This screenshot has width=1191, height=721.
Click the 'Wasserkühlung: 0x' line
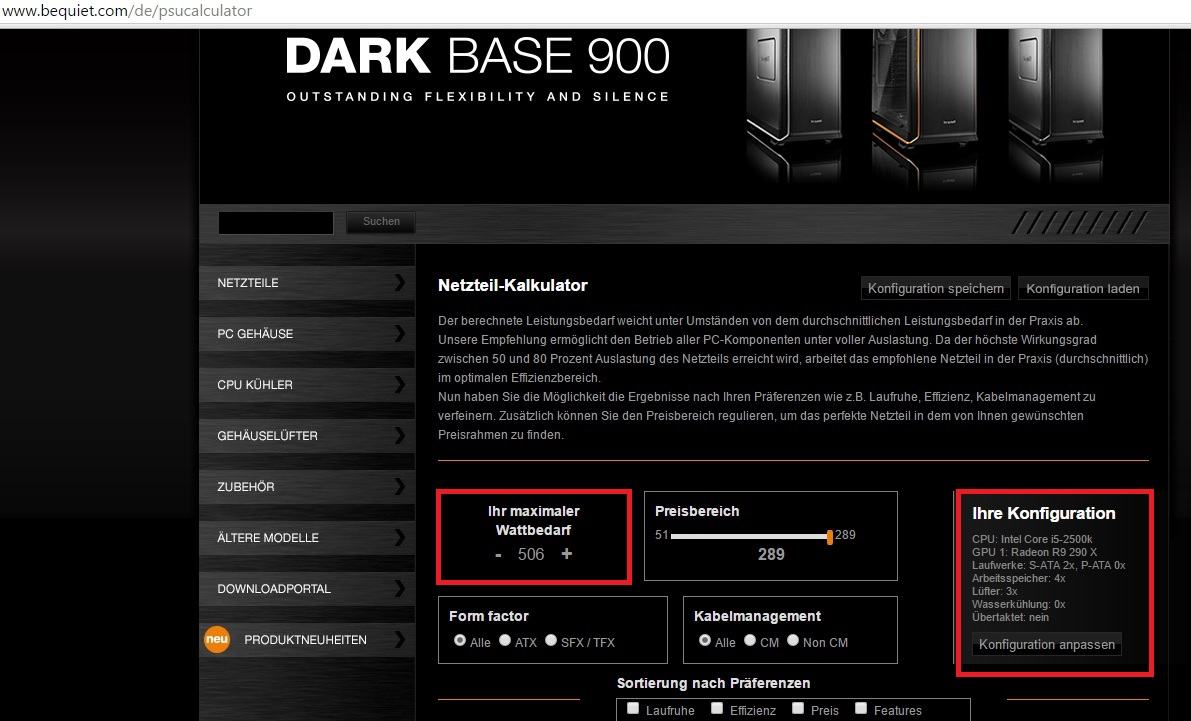[x=1019, y=604]
